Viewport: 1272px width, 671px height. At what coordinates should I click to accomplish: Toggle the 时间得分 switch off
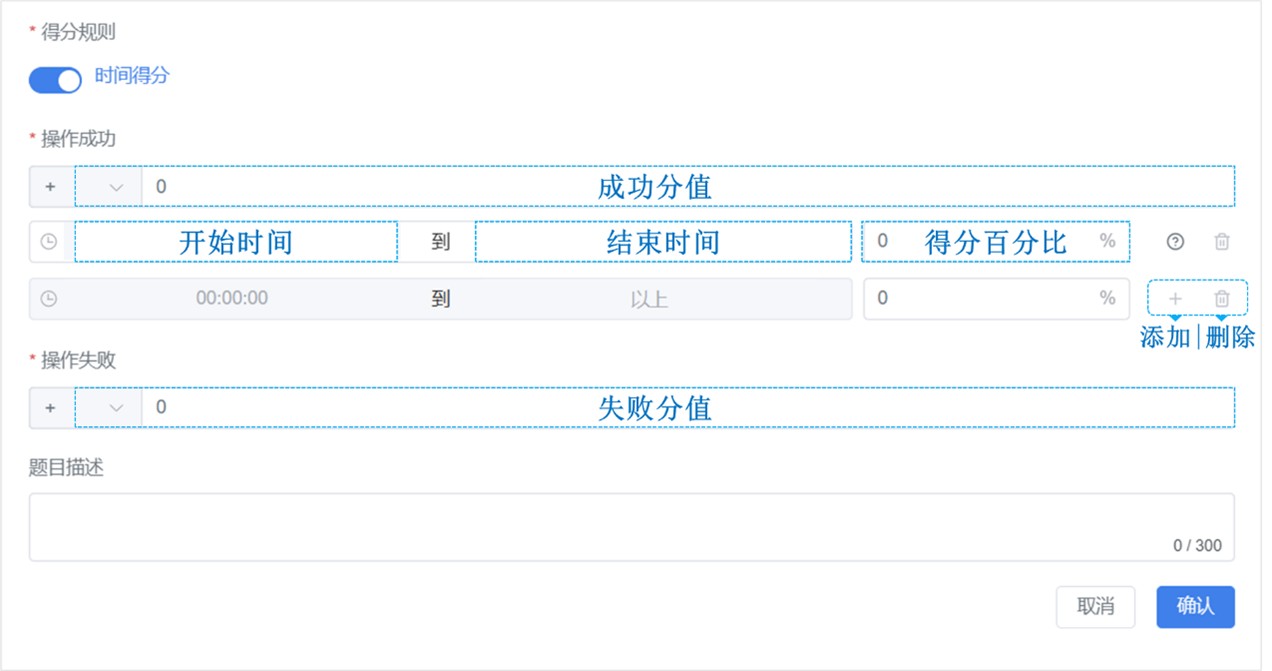tap(55, 81)
